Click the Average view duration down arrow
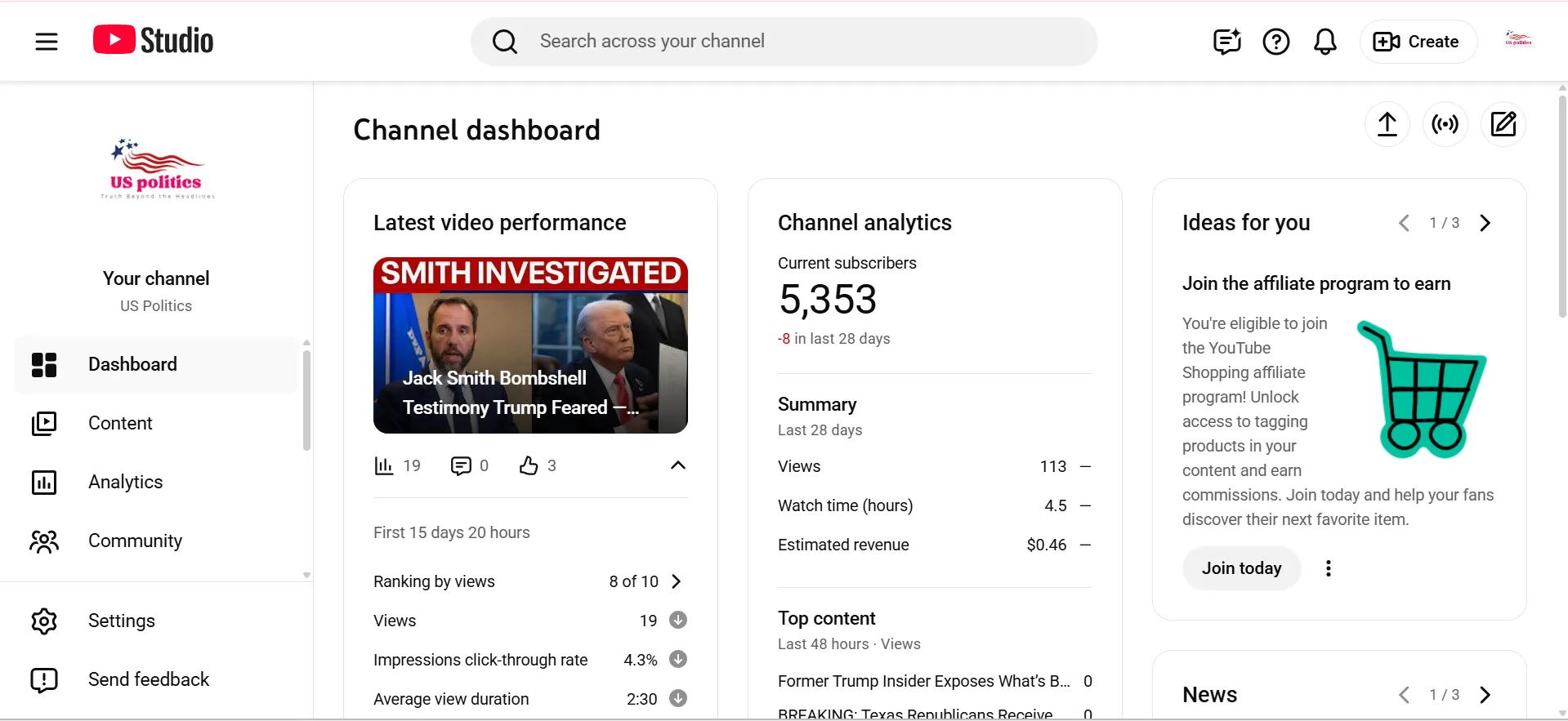The width and height of the screenshot is (1568, 721). (678, 698)
